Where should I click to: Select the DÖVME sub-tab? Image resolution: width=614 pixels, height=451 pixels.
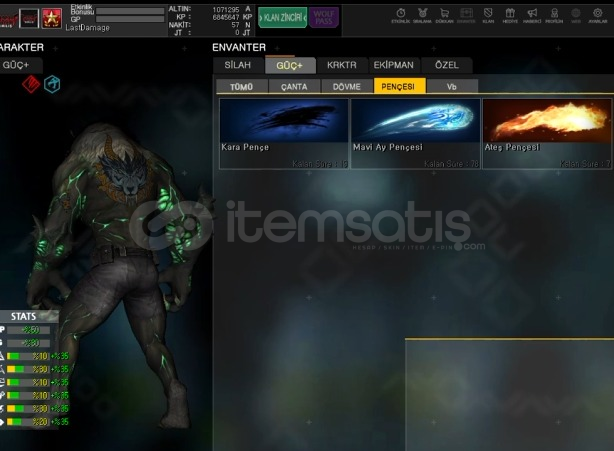click(347, 87)
